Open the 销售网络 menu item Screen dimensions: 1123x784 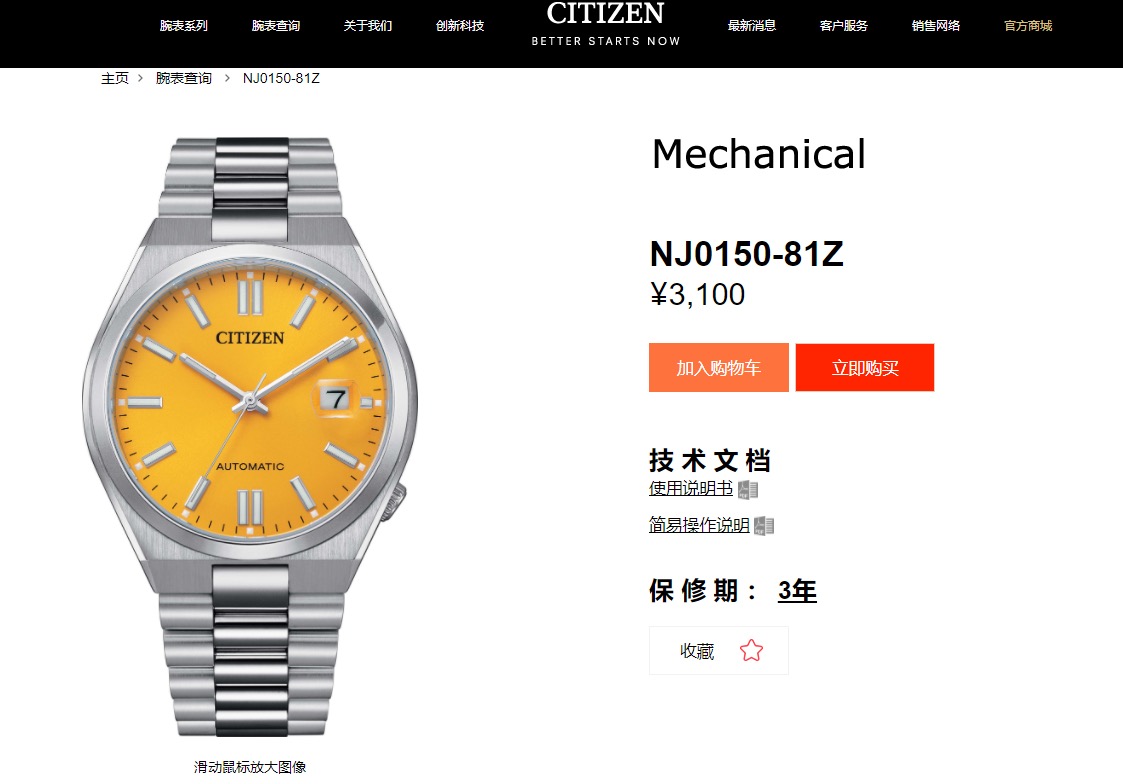pos(935,26)
